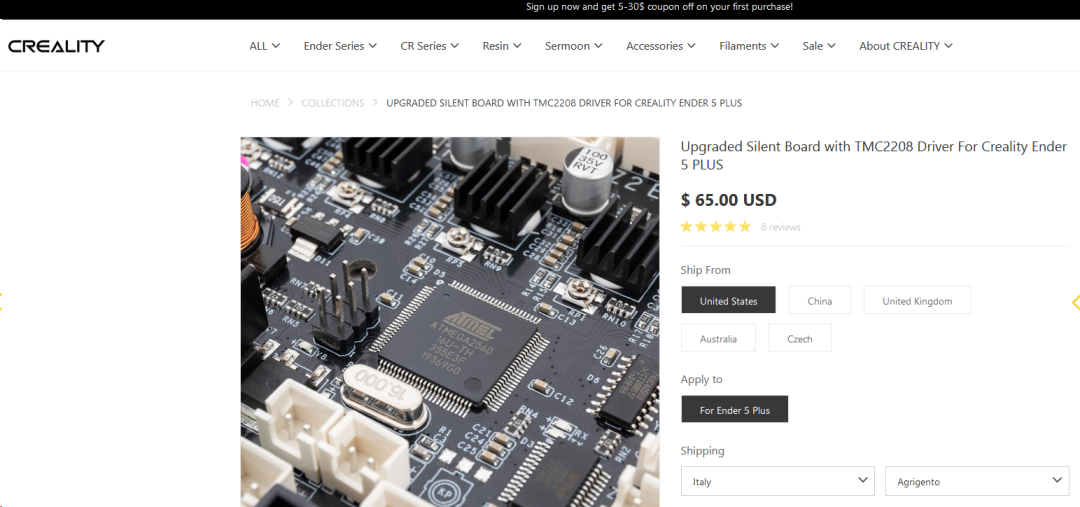Click the breadcrumb arrow after HOME
The height and width of the screenshot is (507, 1080).
tap(290, 103)
